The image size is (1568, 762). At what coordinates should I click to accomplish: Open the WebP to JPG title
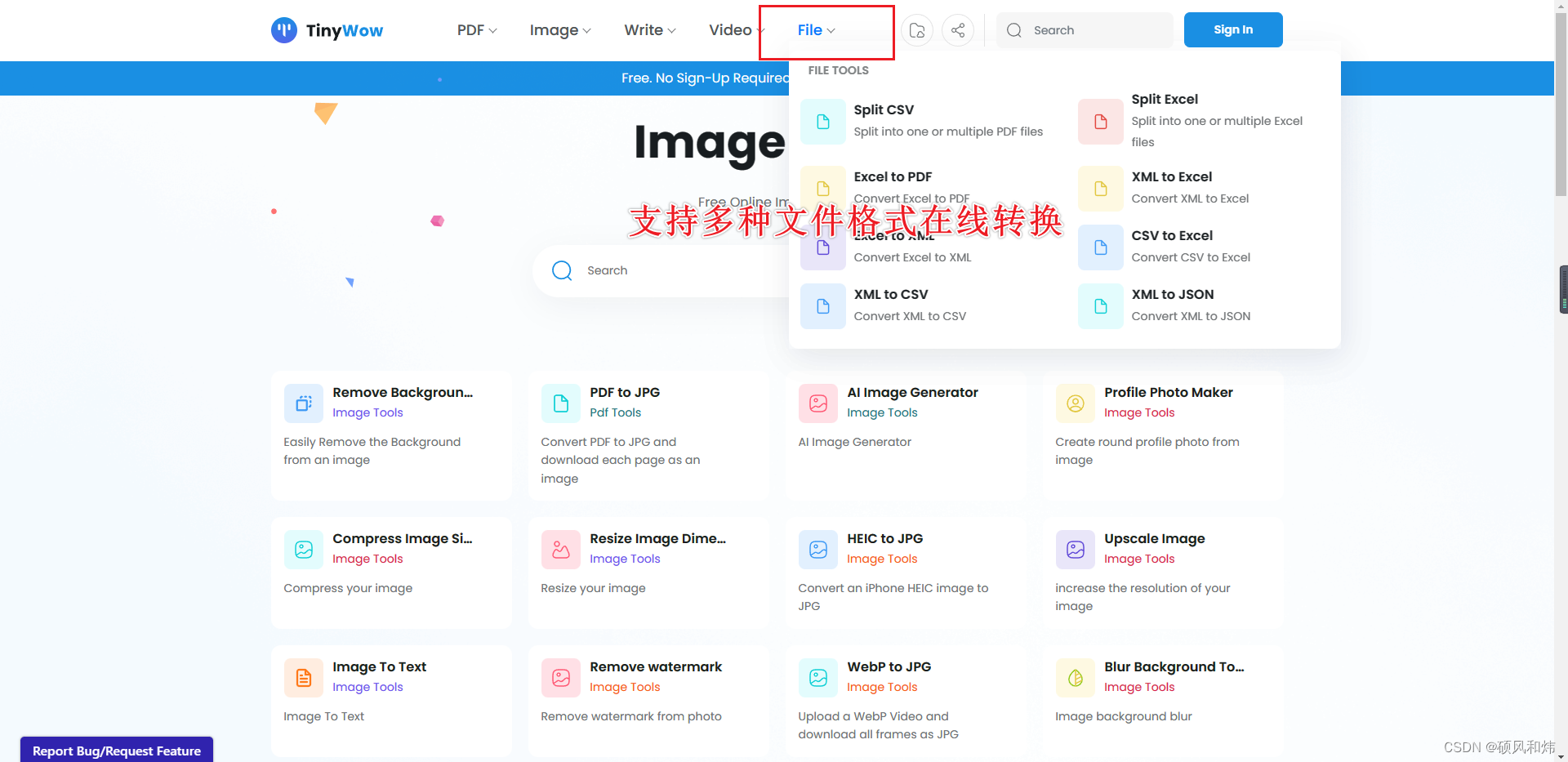coord(889,667)
